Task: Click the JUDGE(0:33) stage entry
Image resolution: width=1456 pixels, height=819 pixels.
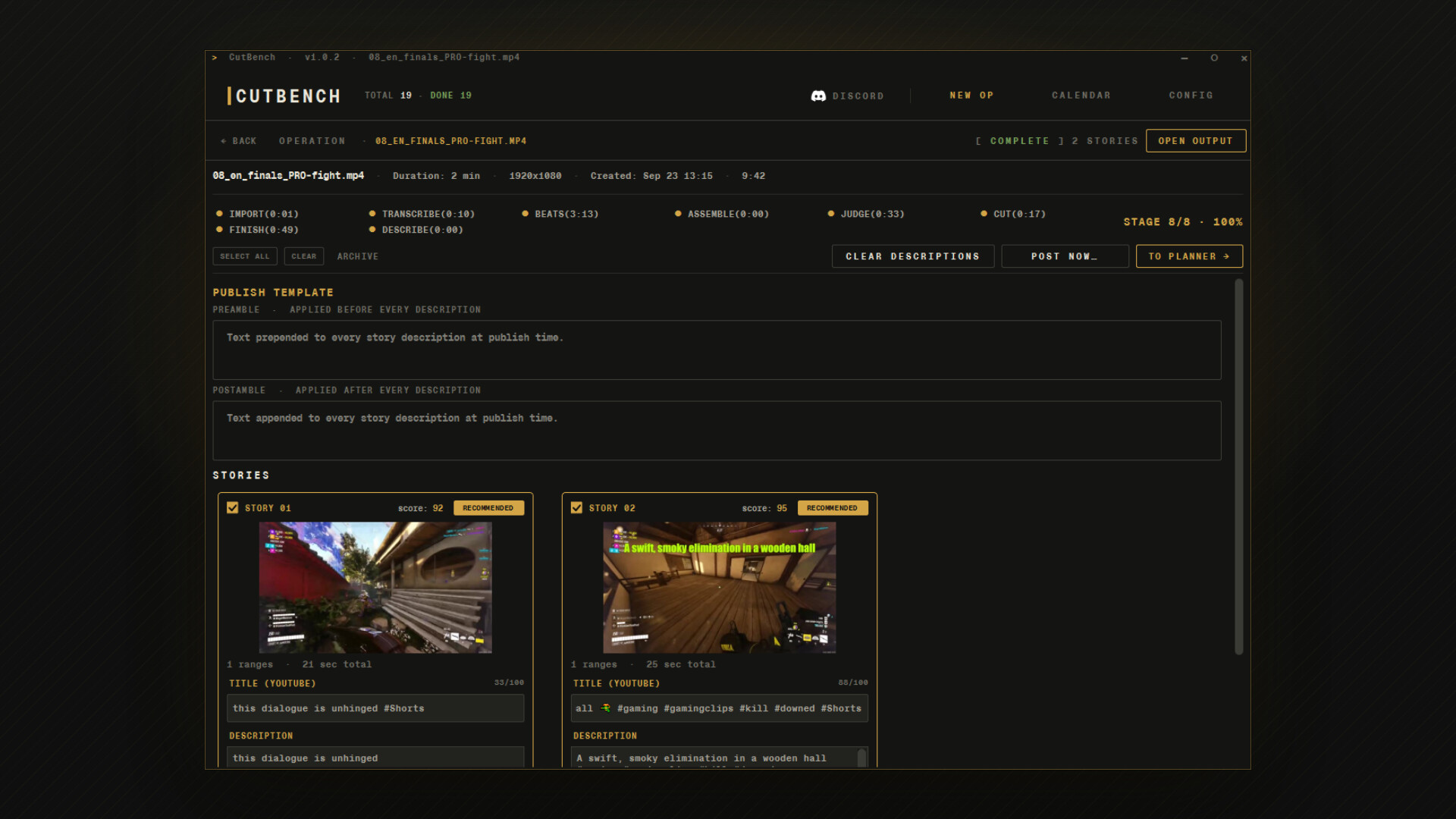Action: tap(866, 214)
